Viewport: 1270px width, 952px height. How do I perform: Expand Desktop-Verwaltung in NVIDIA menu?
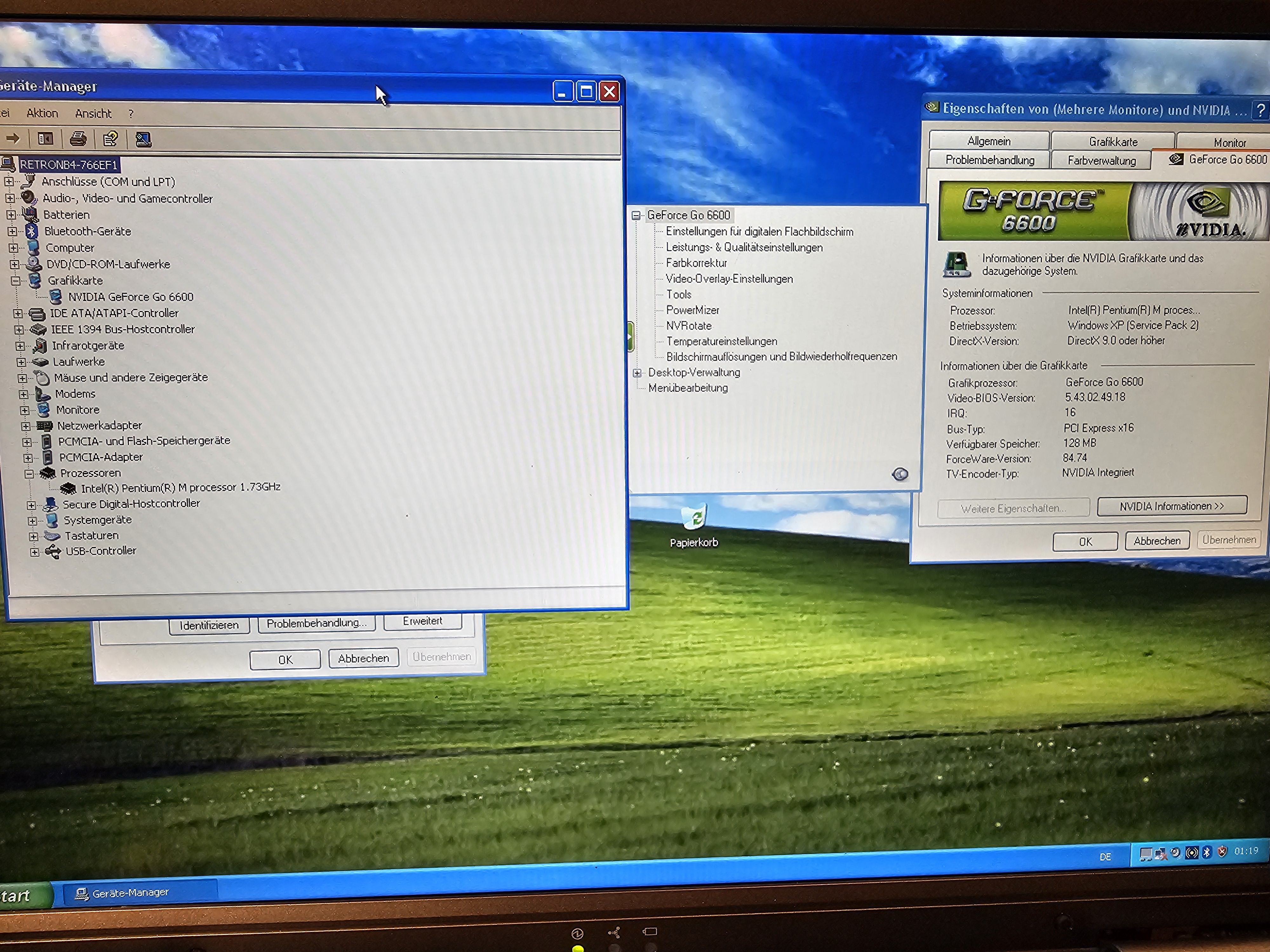pyautogui.click(x=637, y=373)
